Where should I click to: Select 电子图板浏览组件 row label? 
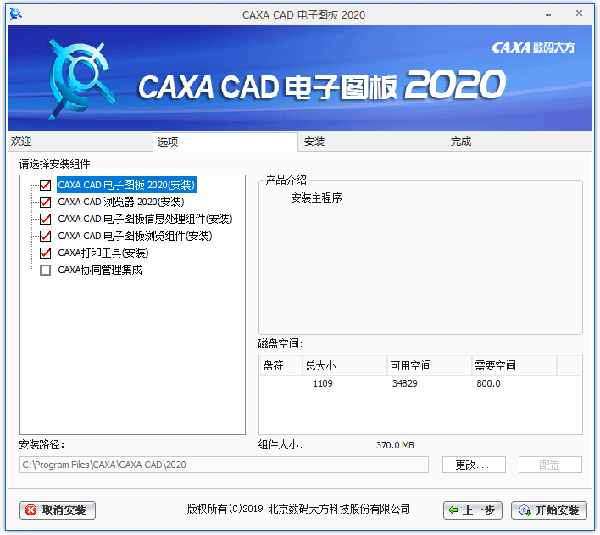(135, 236)
